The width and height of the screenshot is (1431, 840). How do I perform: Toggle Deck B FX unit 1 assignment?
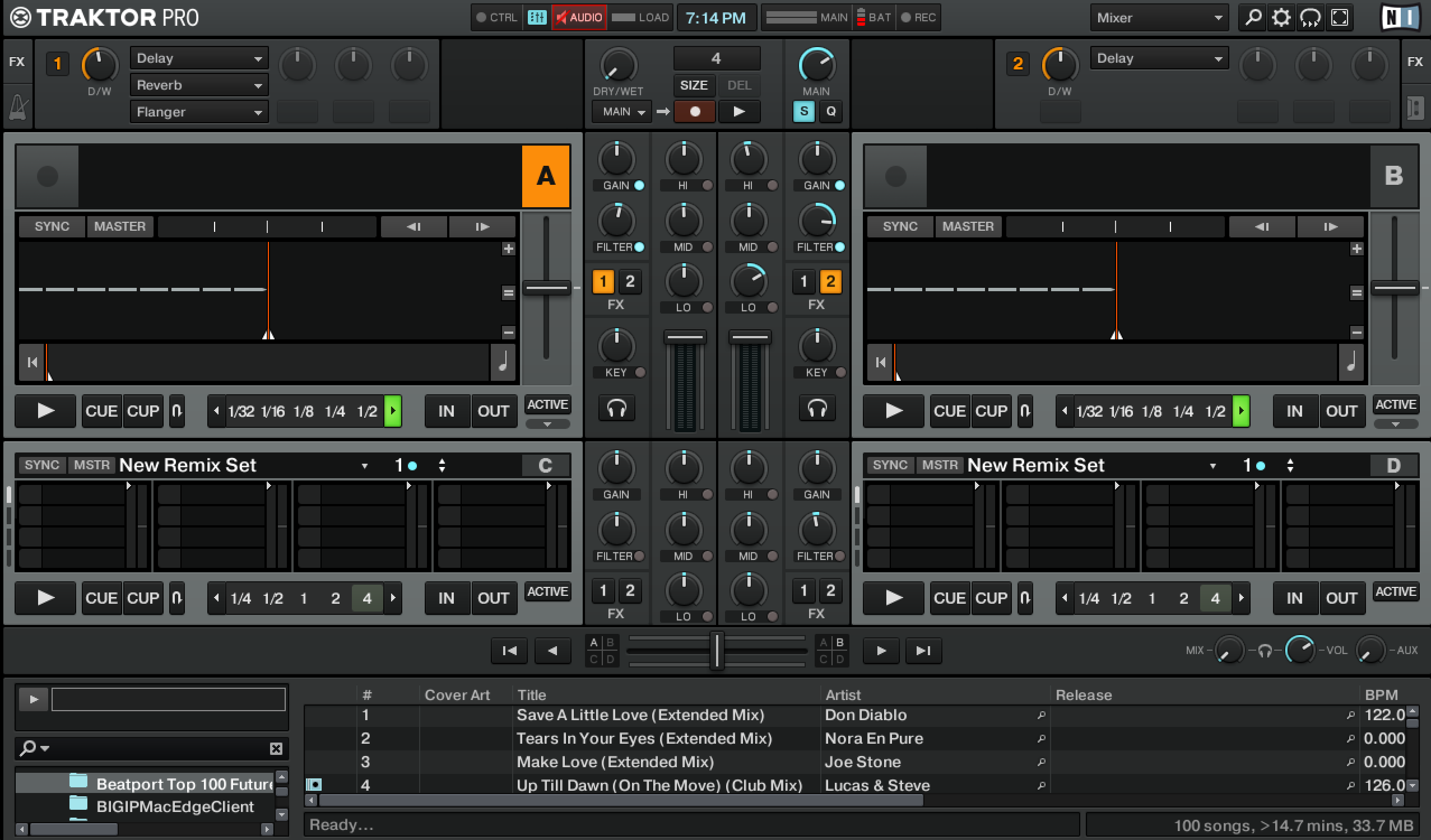point(803,282)
